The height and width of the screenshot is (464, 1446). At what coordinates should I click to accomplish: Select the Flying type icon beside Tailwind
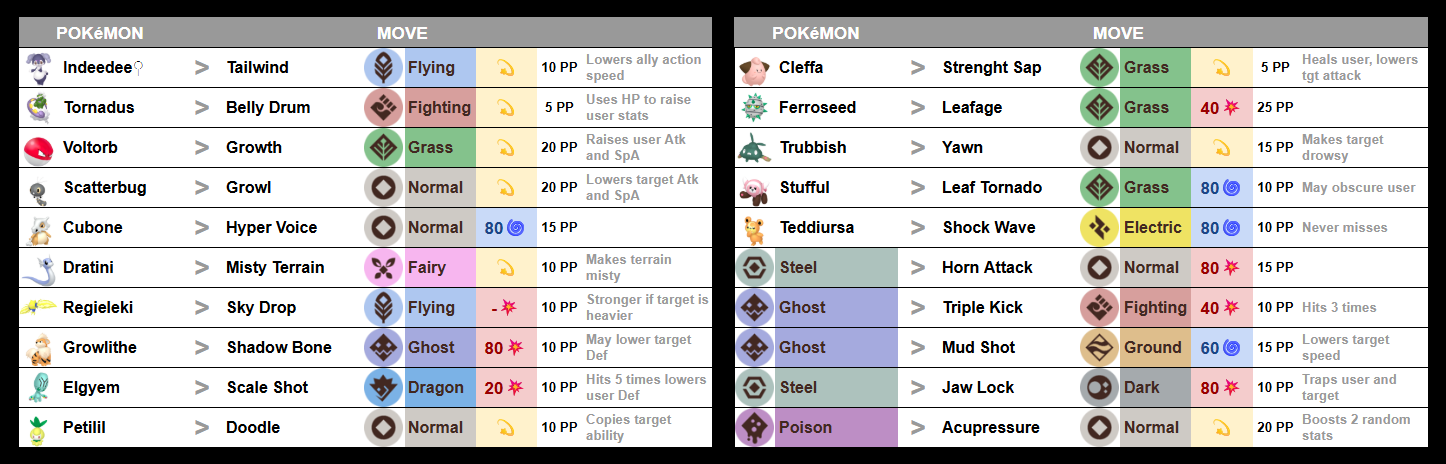pos(384,68)
